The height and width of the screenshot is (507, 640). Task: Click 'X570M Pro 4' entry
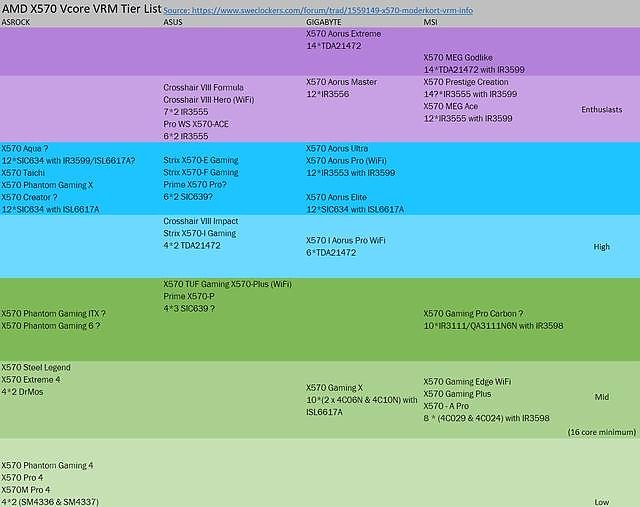tap(26, 490)
